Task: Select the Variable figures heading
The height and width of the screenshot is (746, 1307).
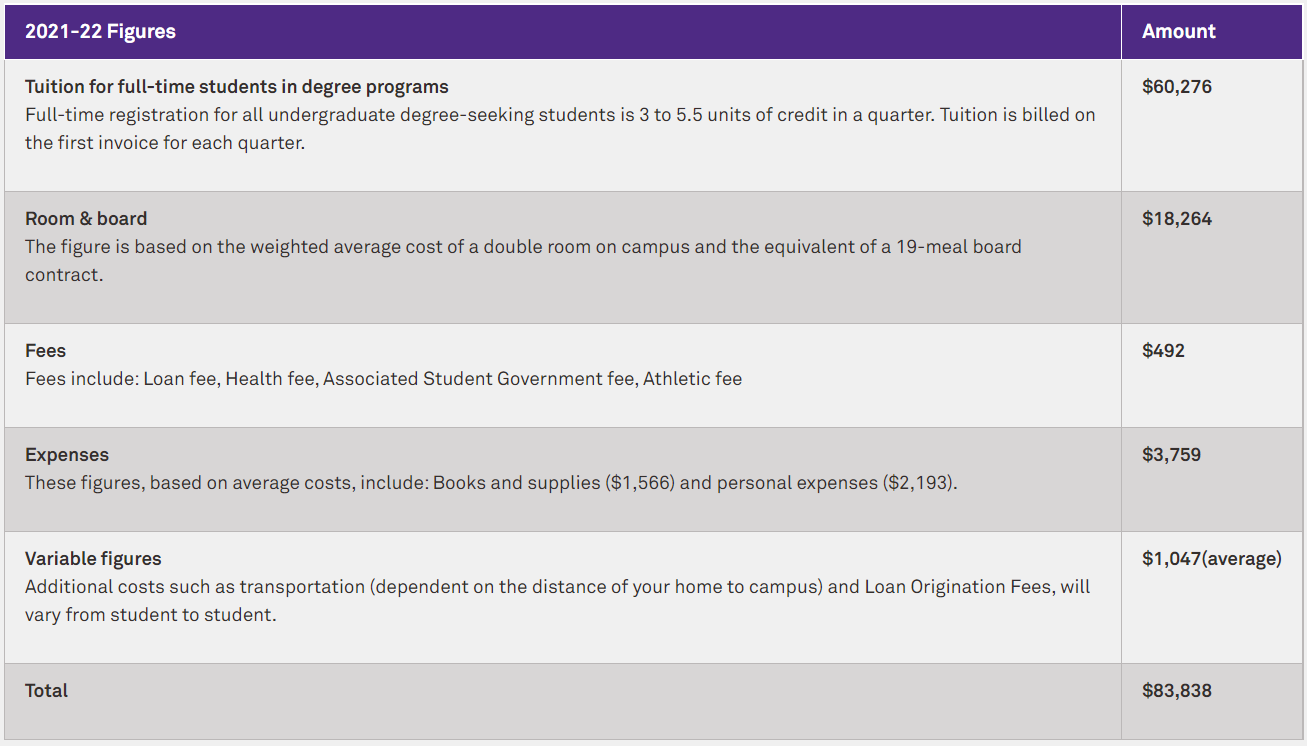Action: [93, 559]
